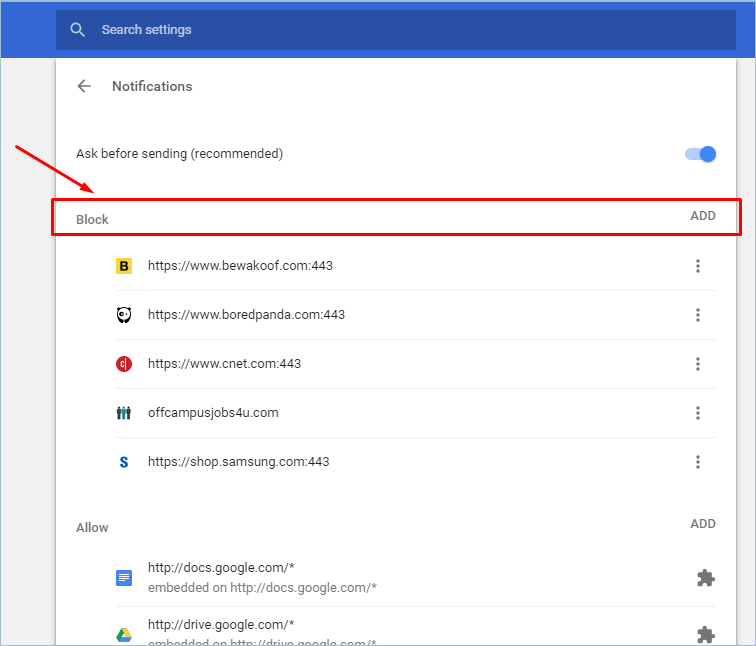Click the back arrow next to Notifications
Viewport: 756px width, 646px height.
pos(84,86)
